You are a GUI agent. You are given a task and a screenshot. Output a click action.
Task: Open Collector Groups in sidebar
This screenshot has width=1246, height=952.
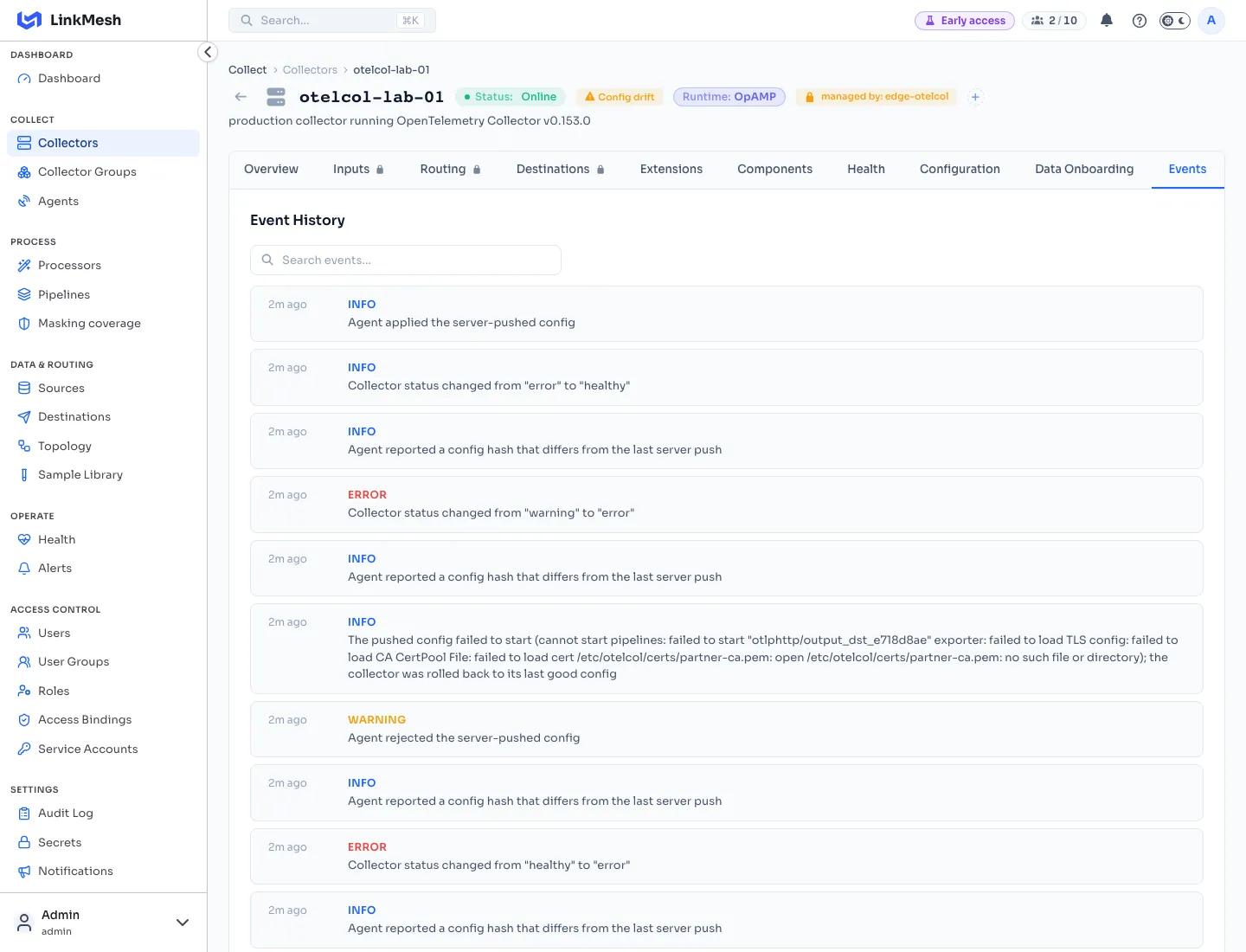coord(103,172)
